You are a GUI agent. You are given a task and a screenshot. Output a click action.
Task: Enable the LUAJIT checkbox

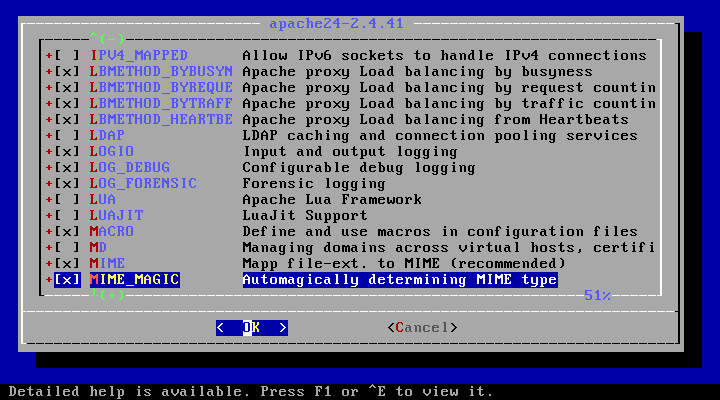point(67,216)
